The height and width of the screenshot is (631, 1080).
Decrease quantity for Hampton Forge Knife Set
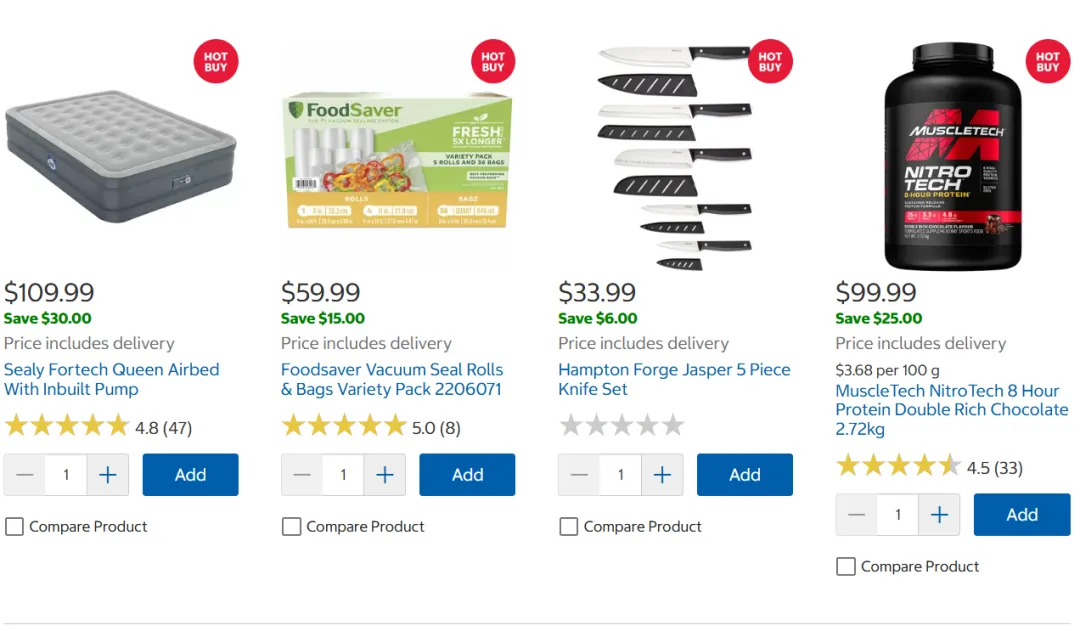click(x=579, y=475)
